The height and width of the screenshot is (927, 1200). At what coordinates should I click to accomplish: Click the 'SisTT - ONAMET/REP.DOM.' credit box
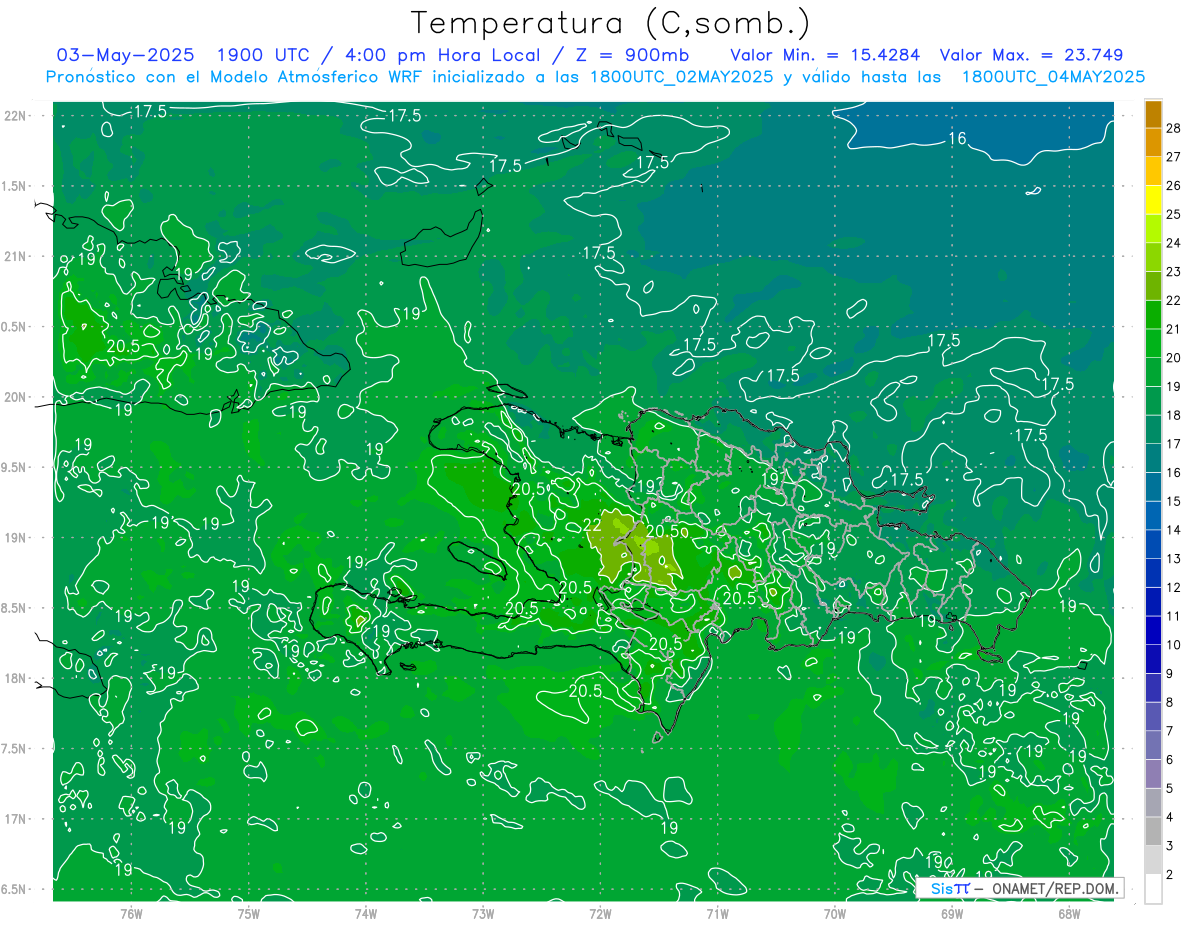pyautogui.click(x=1020, y=888)
